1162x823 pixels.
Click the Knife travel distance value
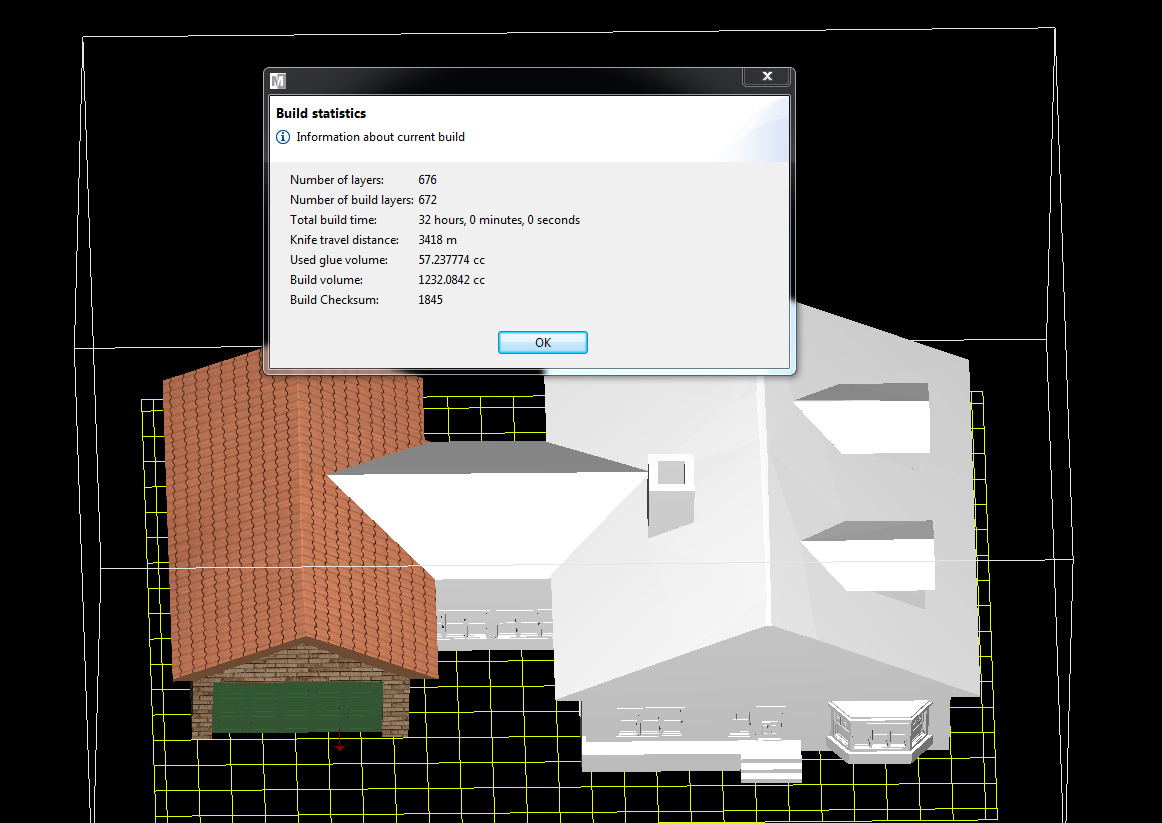coord(437,240)
